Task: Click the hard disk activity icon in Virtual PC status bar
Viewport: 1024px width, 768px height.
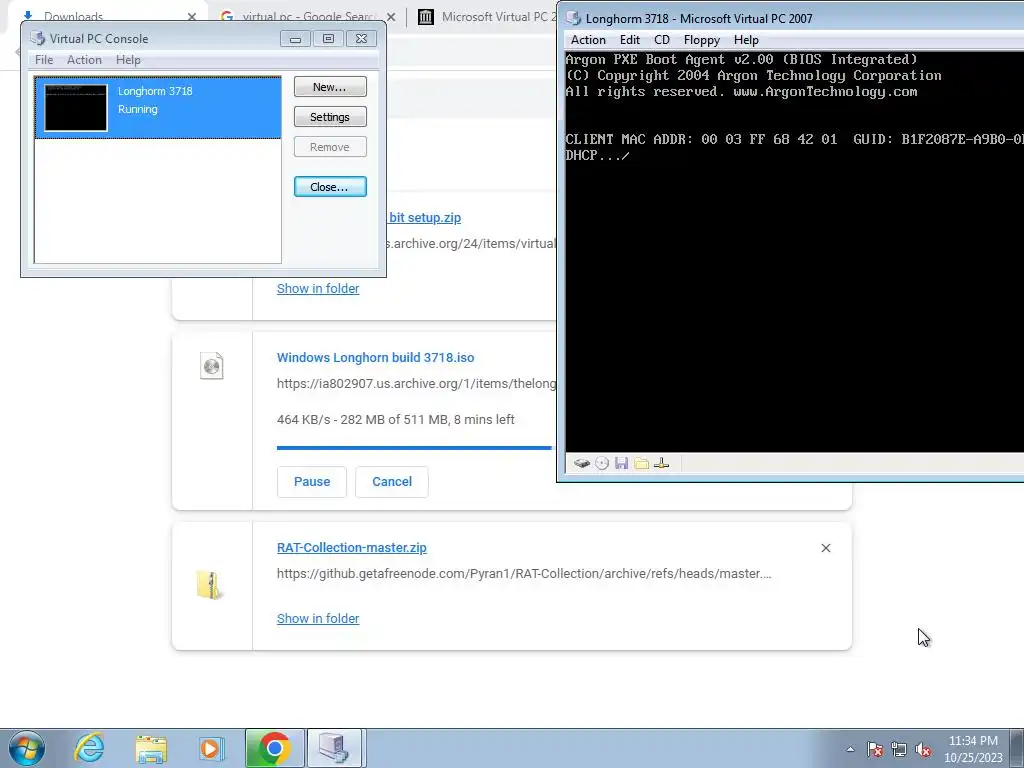Action: pyautogui.click(x=581, y=464)
